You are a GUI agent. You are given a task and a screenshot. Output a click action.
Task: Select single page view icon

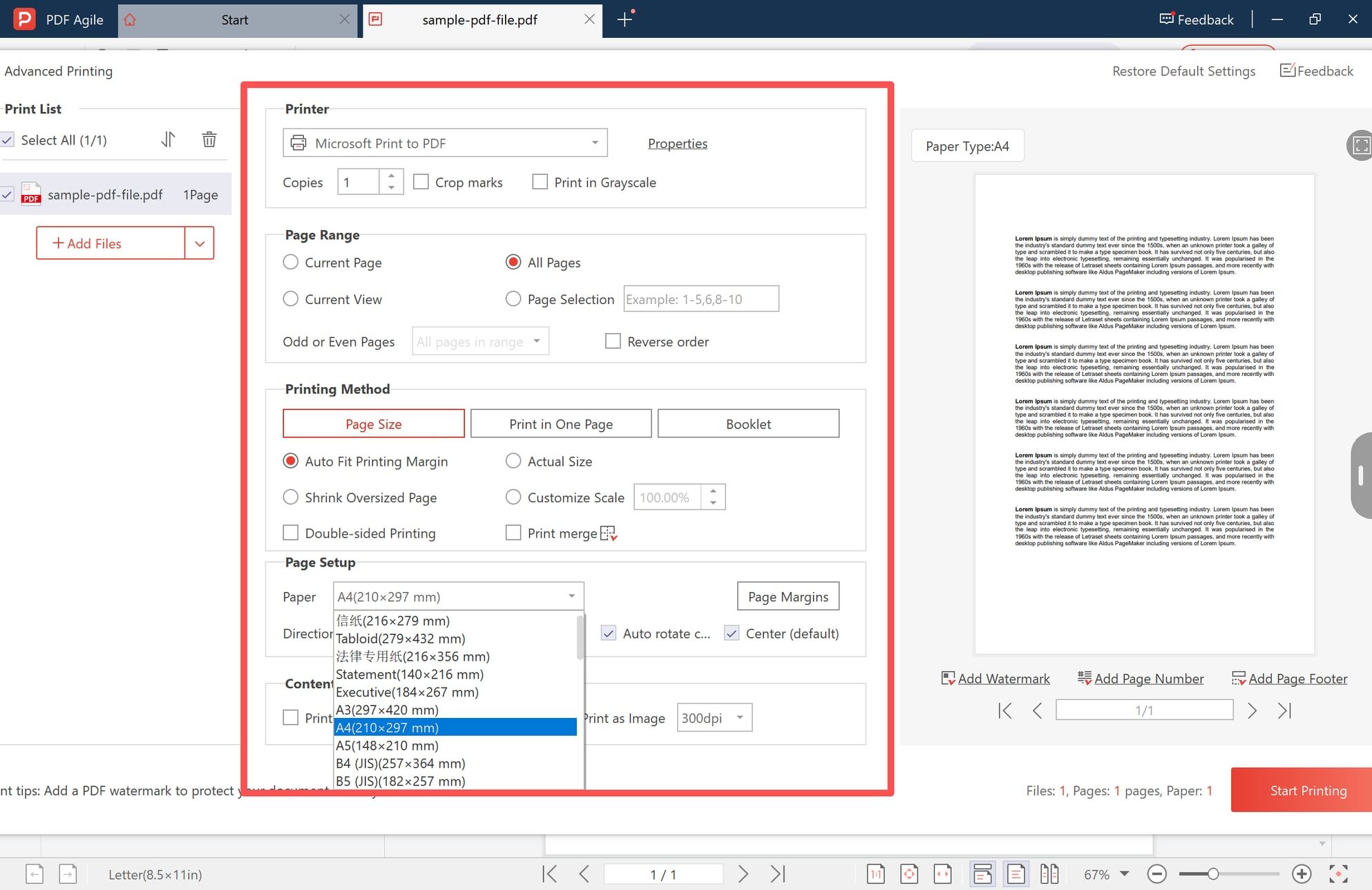tap(1016, 874)
